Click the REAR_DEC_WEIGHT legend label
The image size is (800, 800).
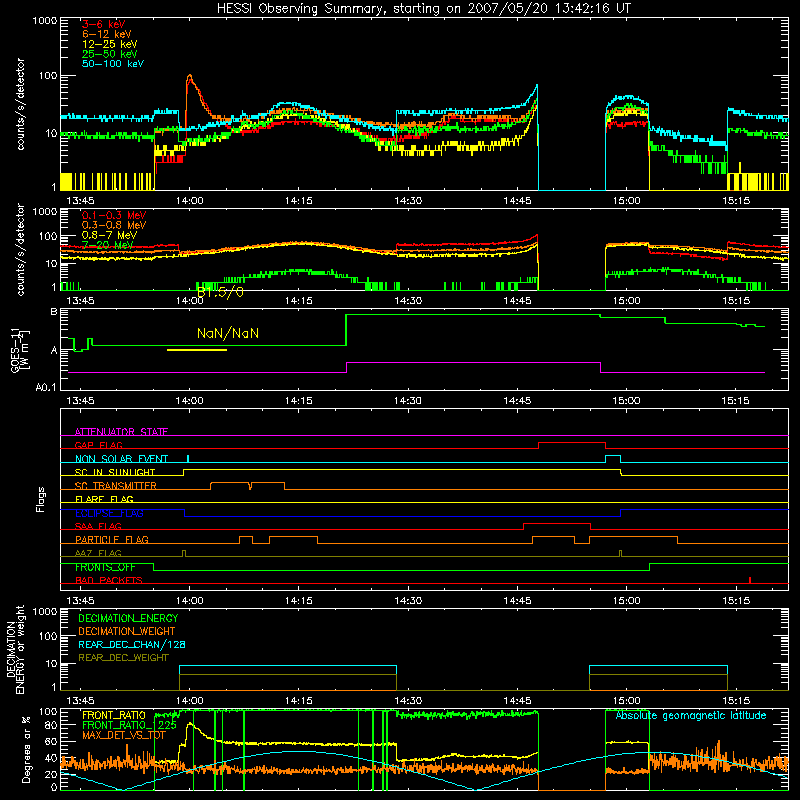coord(123,658)
